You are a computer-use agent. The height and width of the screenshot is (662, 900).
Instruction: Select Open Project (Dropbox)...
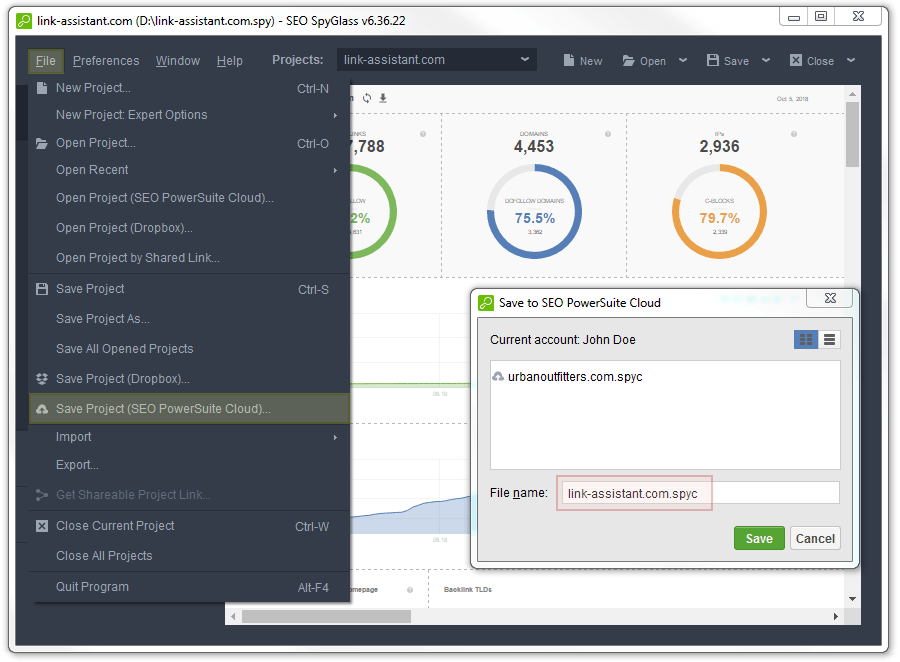point(189,228)
